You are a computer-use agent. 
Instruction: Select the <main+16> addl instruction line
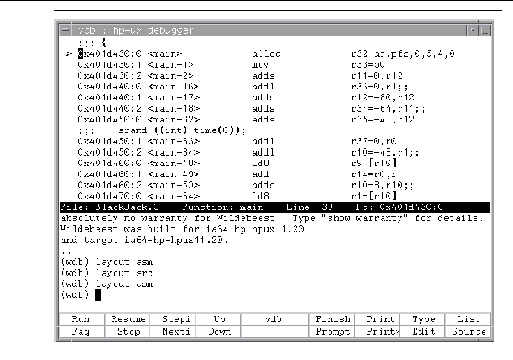242,87
